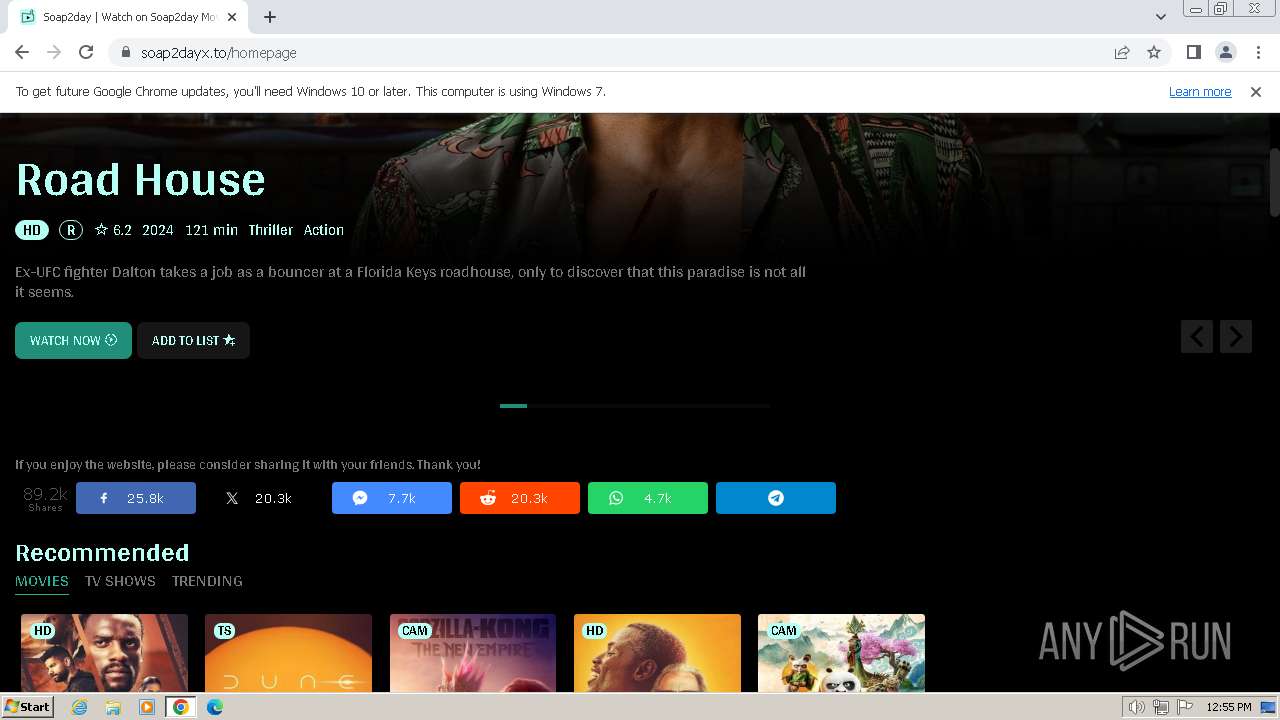Screen dimensions: 1280x720
Task: Add Road House to list
Action: (193, 341)
